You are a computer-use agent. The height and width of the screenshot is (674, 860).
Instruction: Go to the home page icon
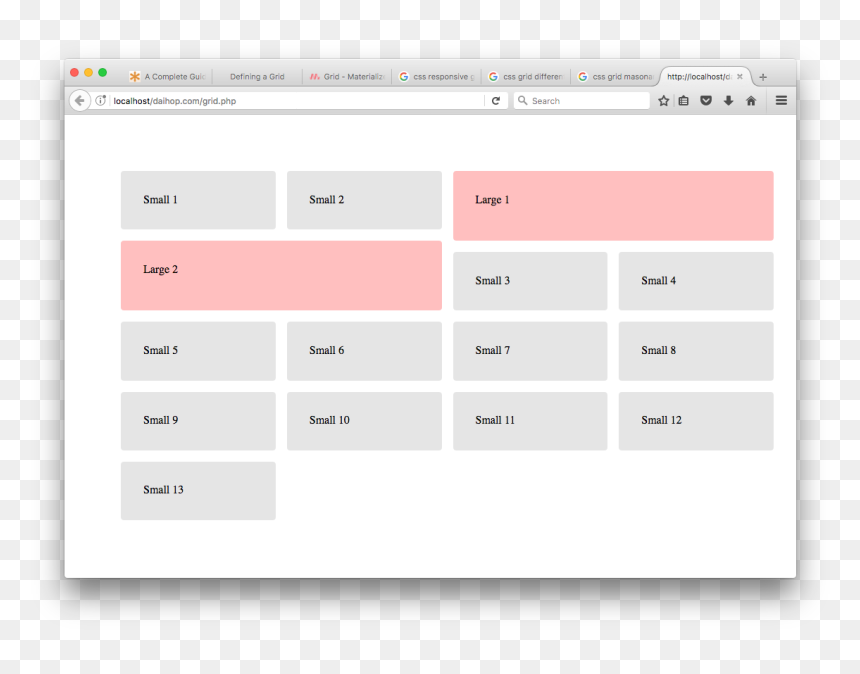point(751,100)
